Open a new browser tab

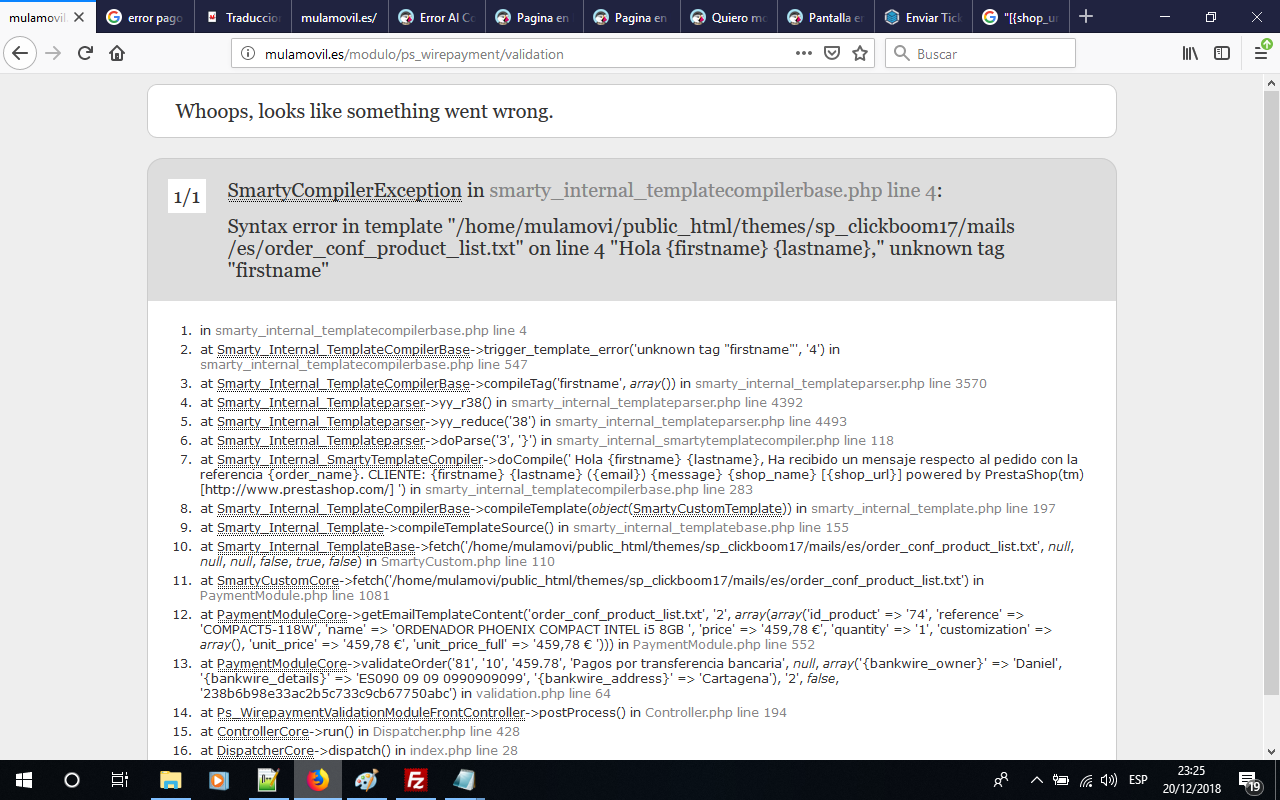[x=1086, y=17]
